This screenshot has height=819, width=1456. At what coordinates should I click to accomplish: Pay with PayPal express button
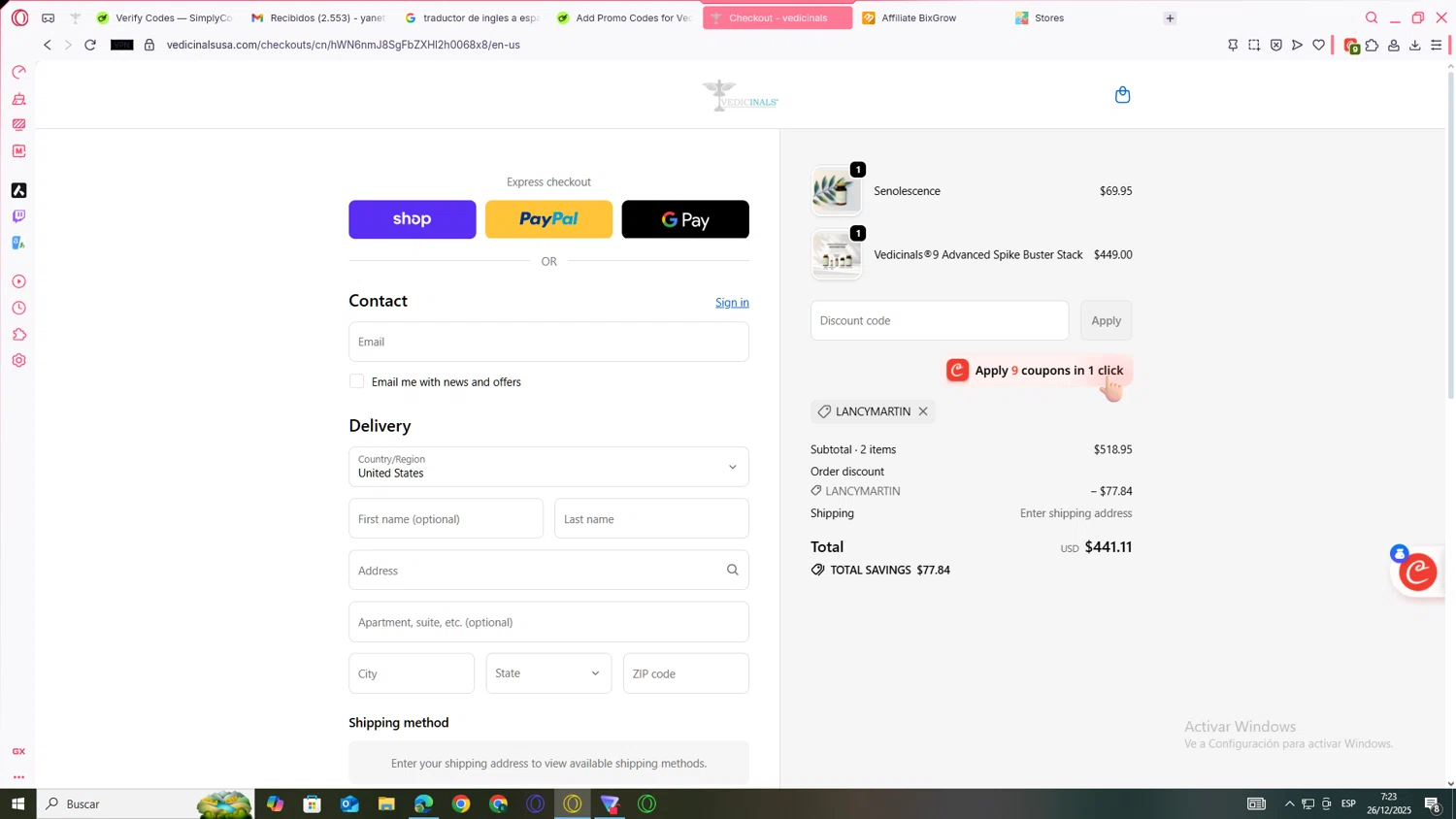pyautogui.click(x=548, y=219)
